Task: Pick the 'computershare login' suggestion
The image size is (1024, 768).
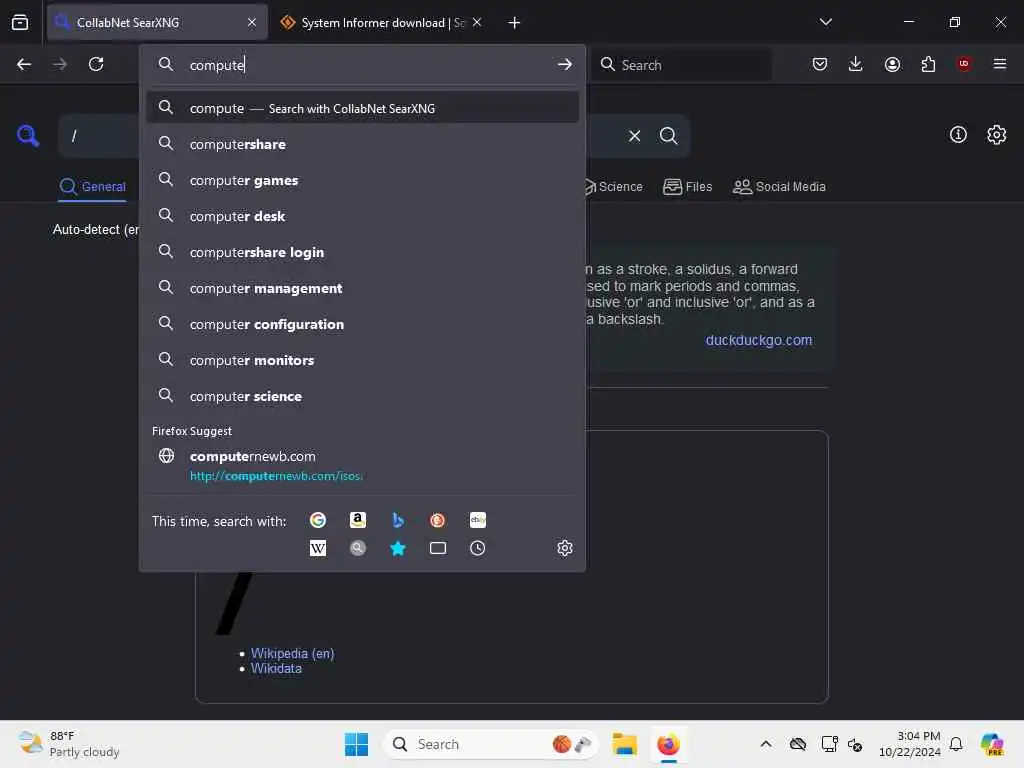Action: [x=362, y=252]
